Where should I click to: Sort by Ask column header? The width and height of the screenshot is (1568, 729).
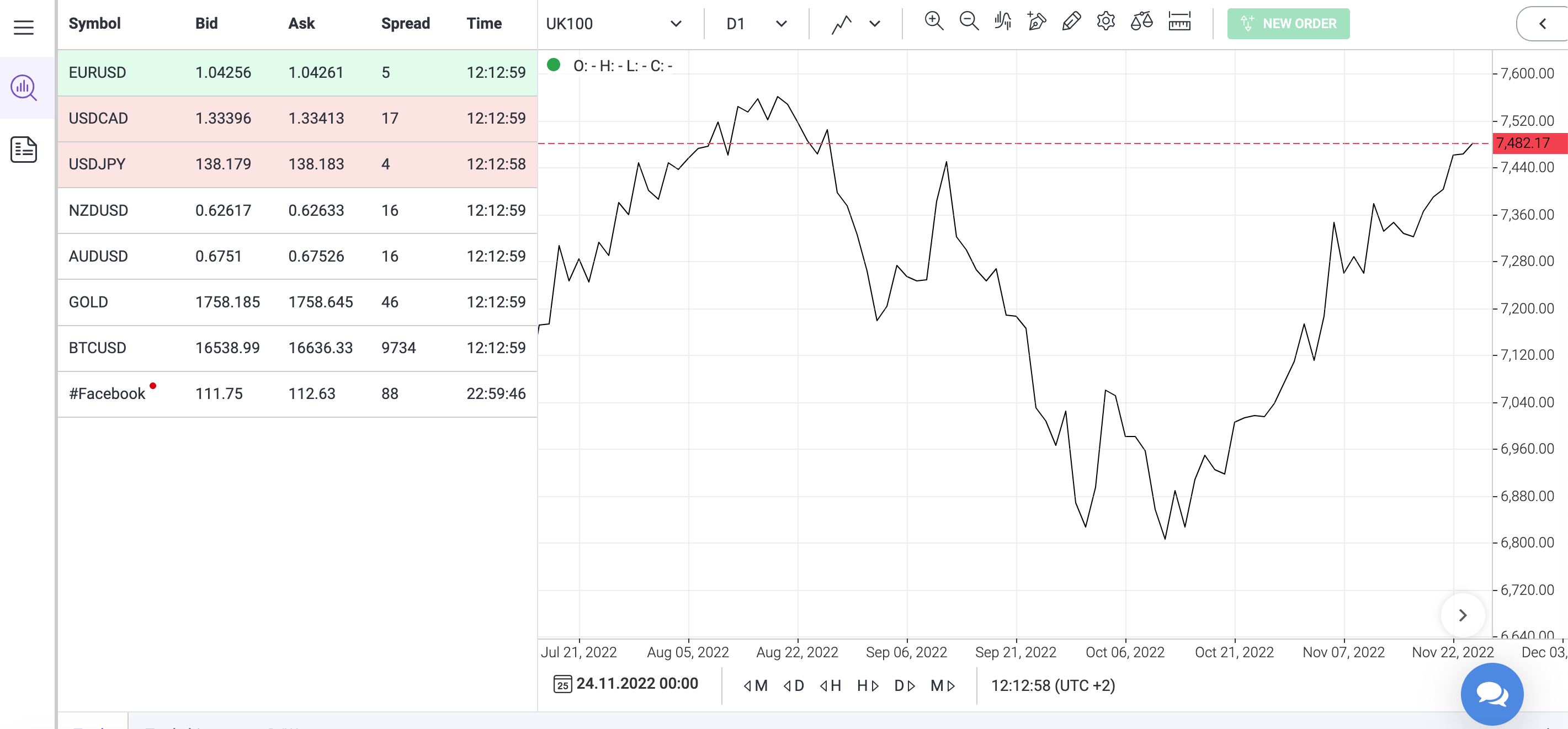click(x=301, y=24)
